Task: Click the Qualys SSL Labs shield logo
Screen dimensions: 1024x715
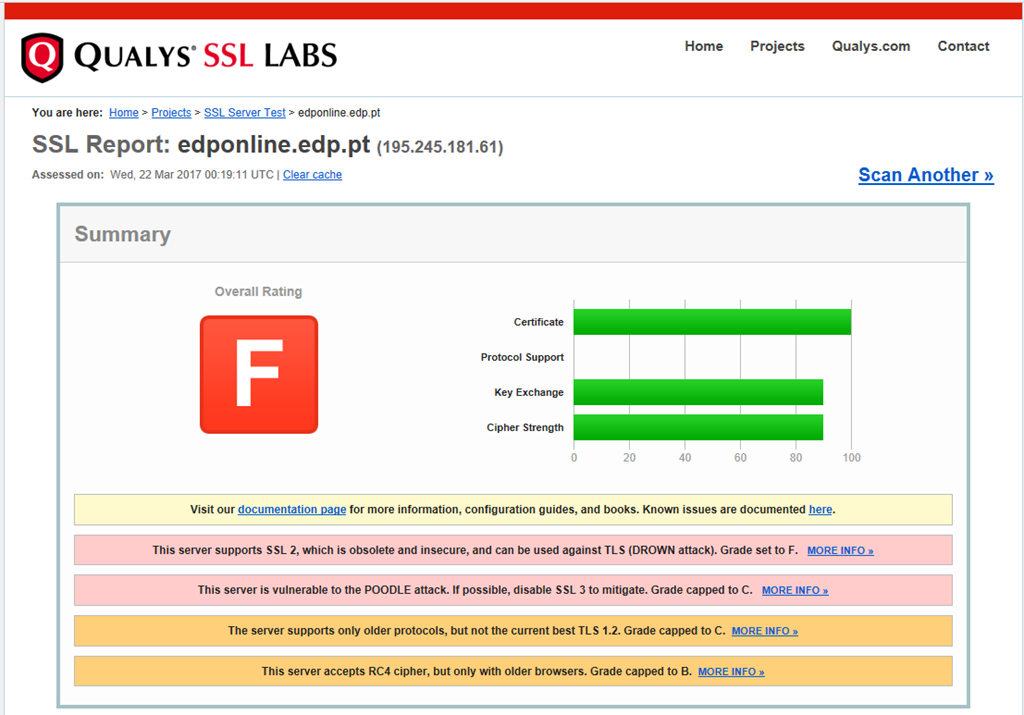Action: (42, 57)
